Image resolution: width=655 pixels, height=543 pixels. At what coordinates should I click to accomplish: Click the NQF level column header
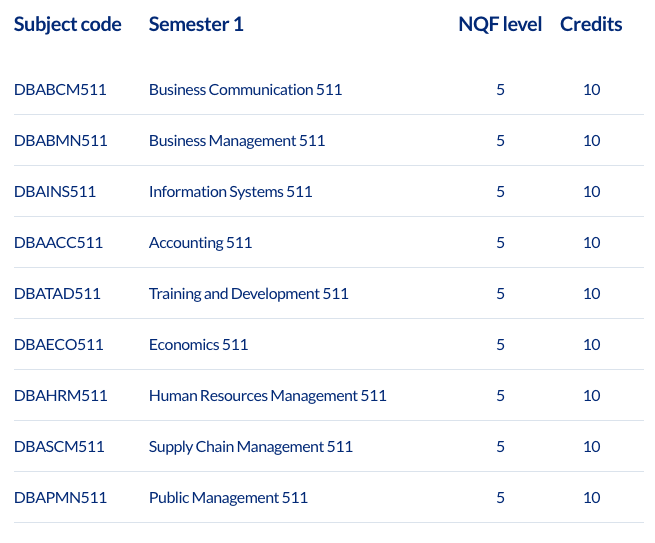(x=500, y=24)
